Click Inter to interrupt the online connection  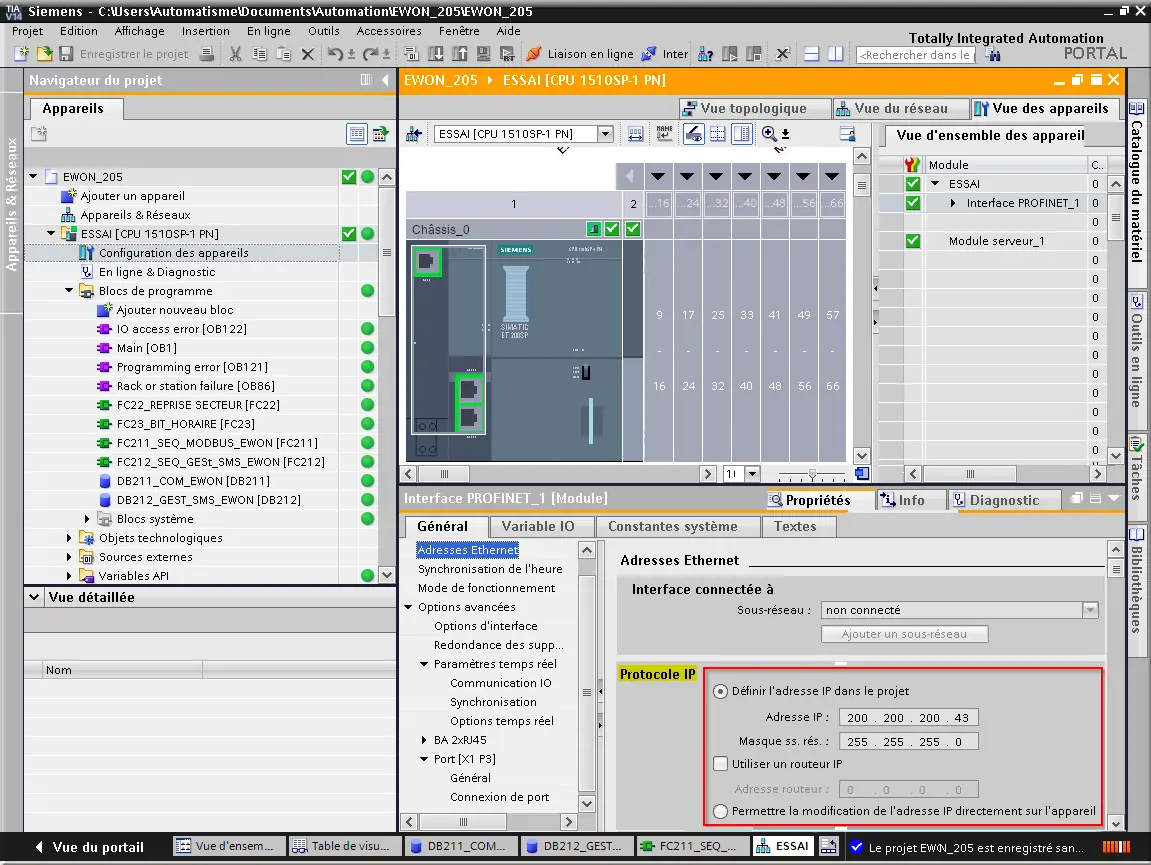click(x=665, y=54)
